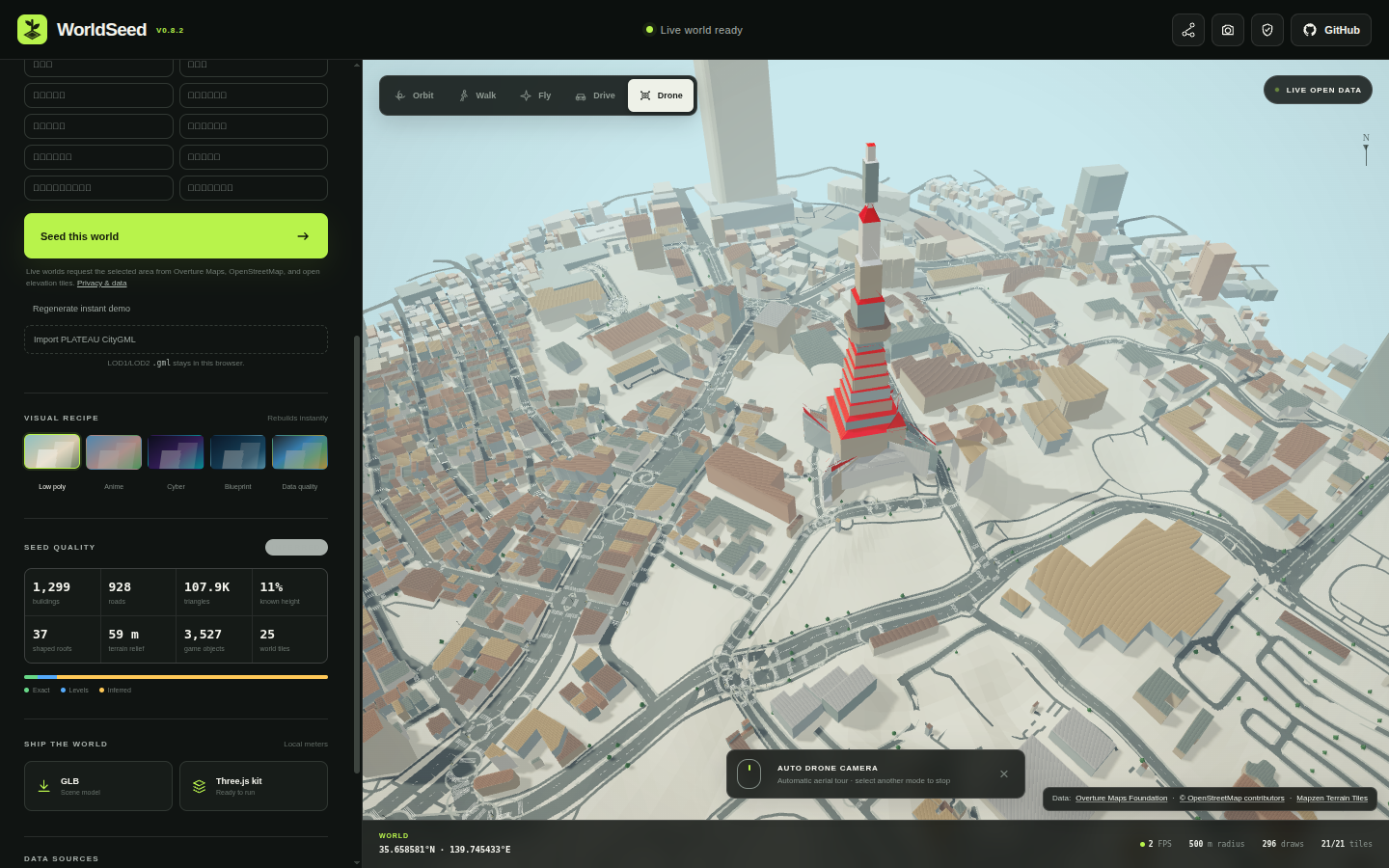Select the Drone camera mode
1389x868 pixels.
[661, 95]
